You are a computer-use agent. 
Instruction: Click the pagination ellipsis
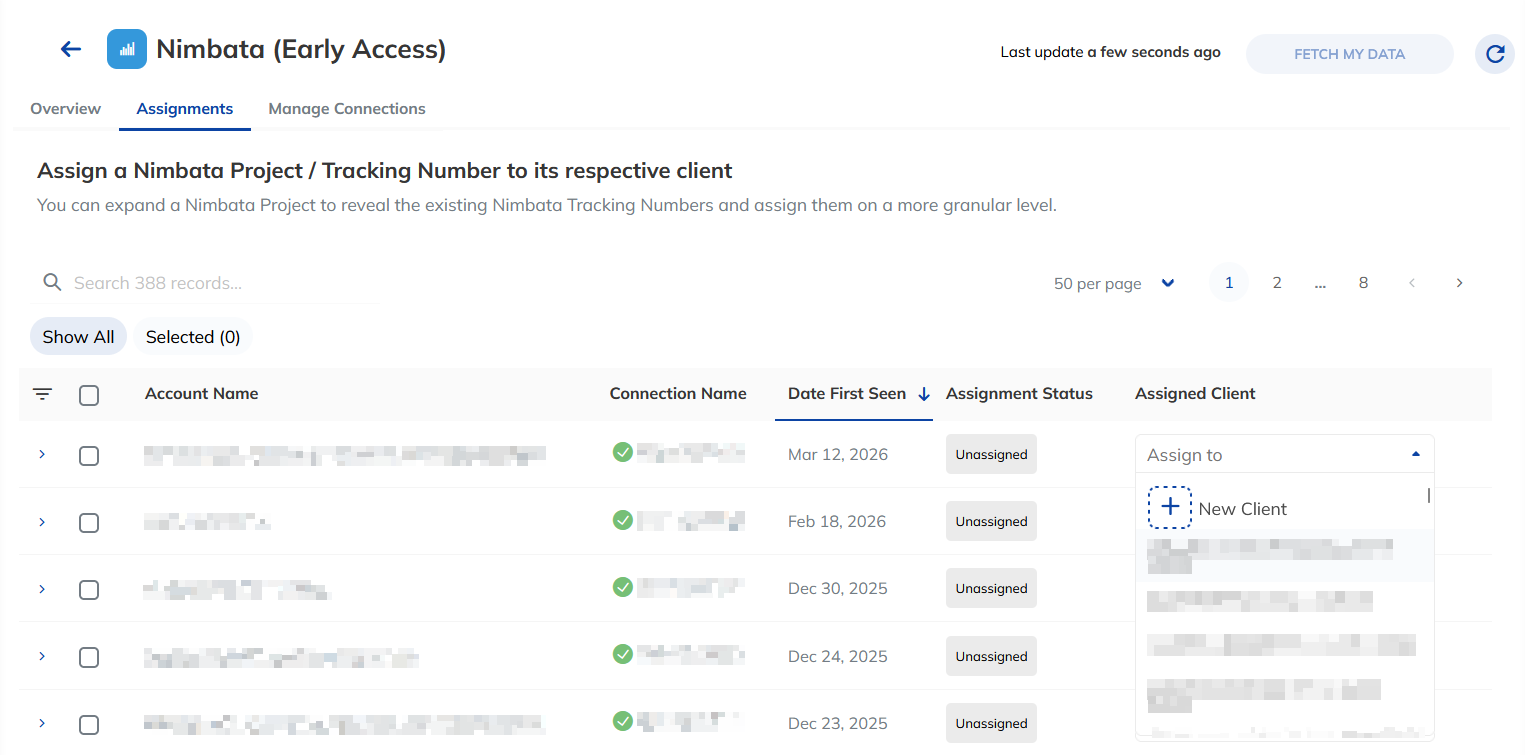(x=1320, y=284)
